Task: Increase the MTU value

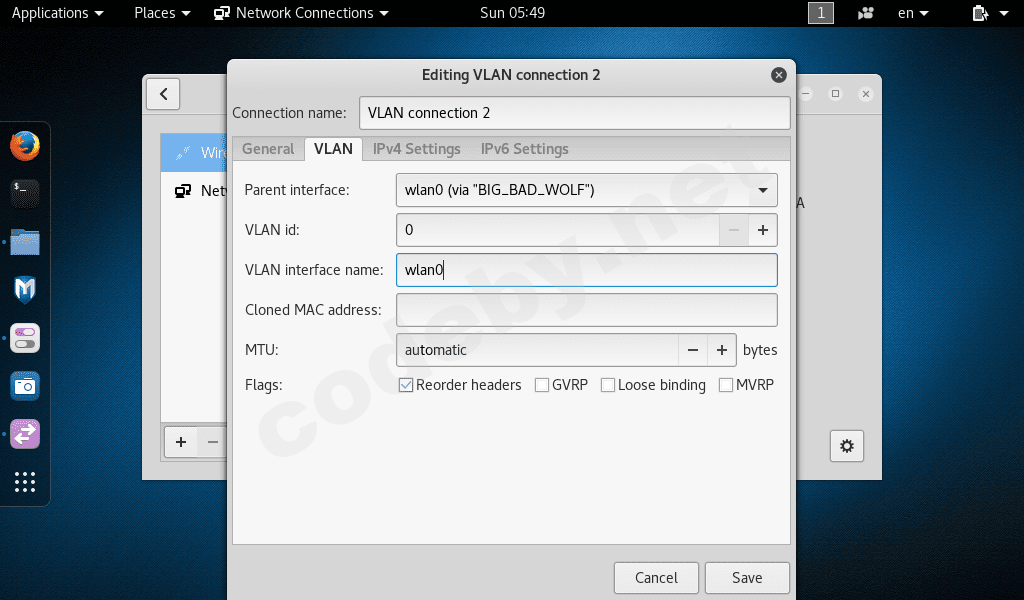Action: coord(722,350)
